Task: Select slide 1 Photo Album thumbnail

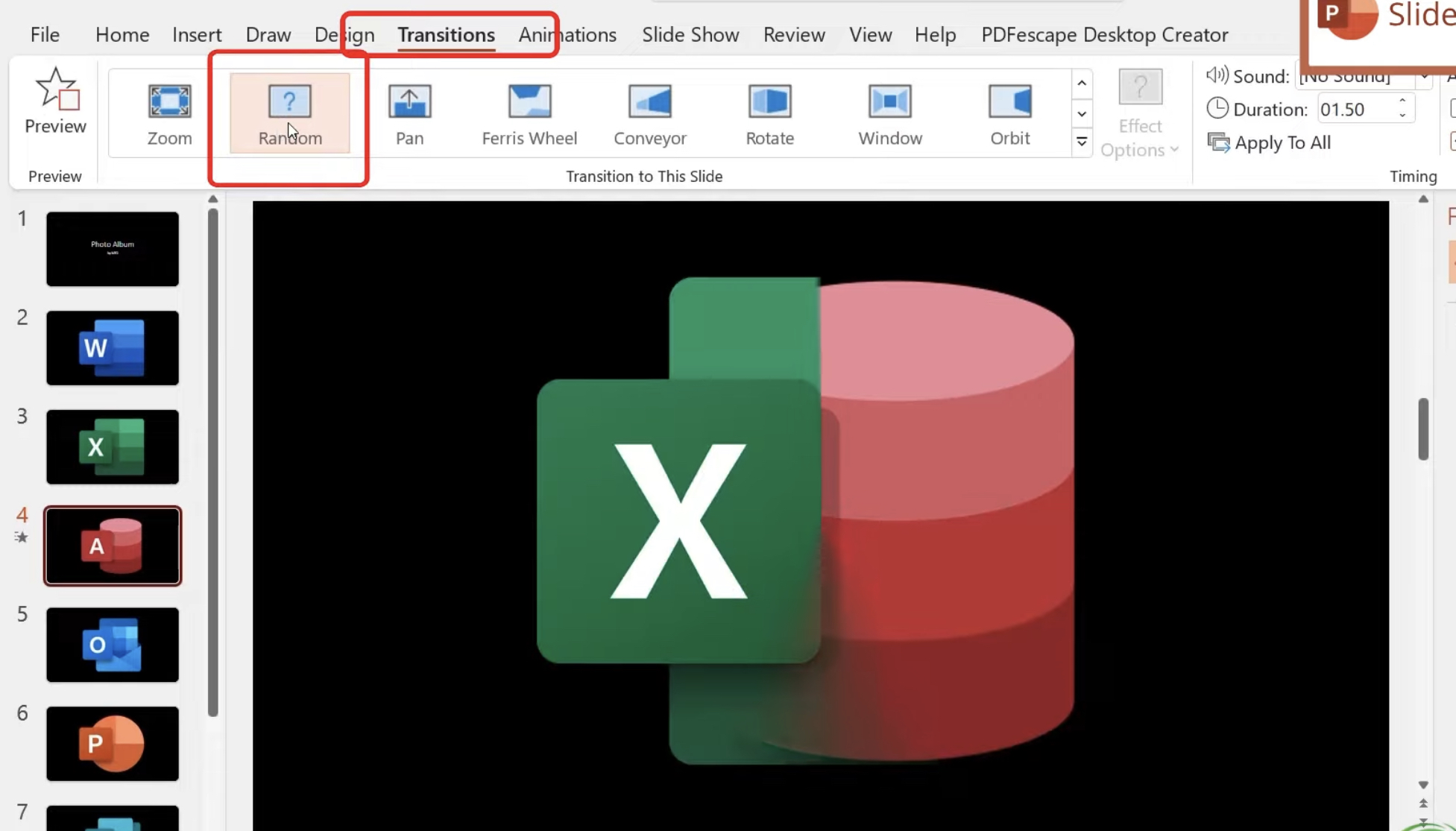Action: [113, 249]
